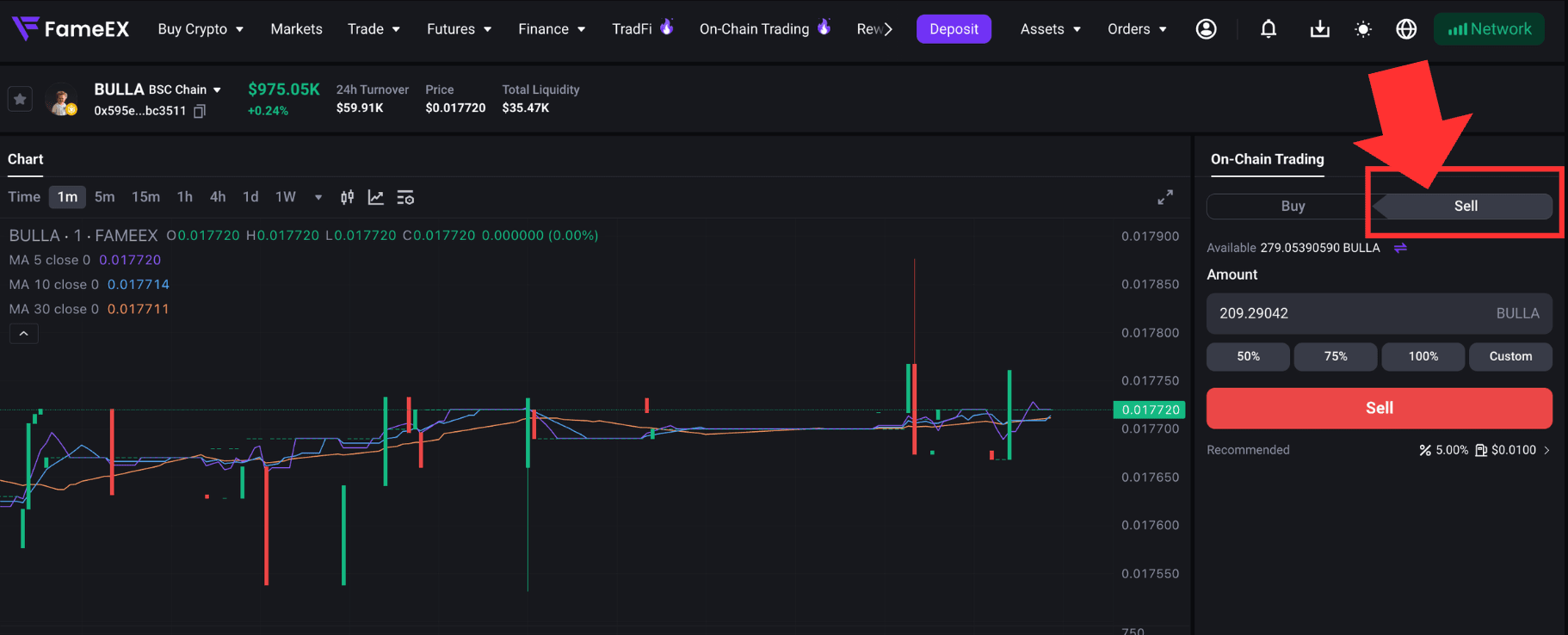The width and height of the screenshot is (1568, 635).
Task: Open the notifications bell
Action: [1269, 29]
